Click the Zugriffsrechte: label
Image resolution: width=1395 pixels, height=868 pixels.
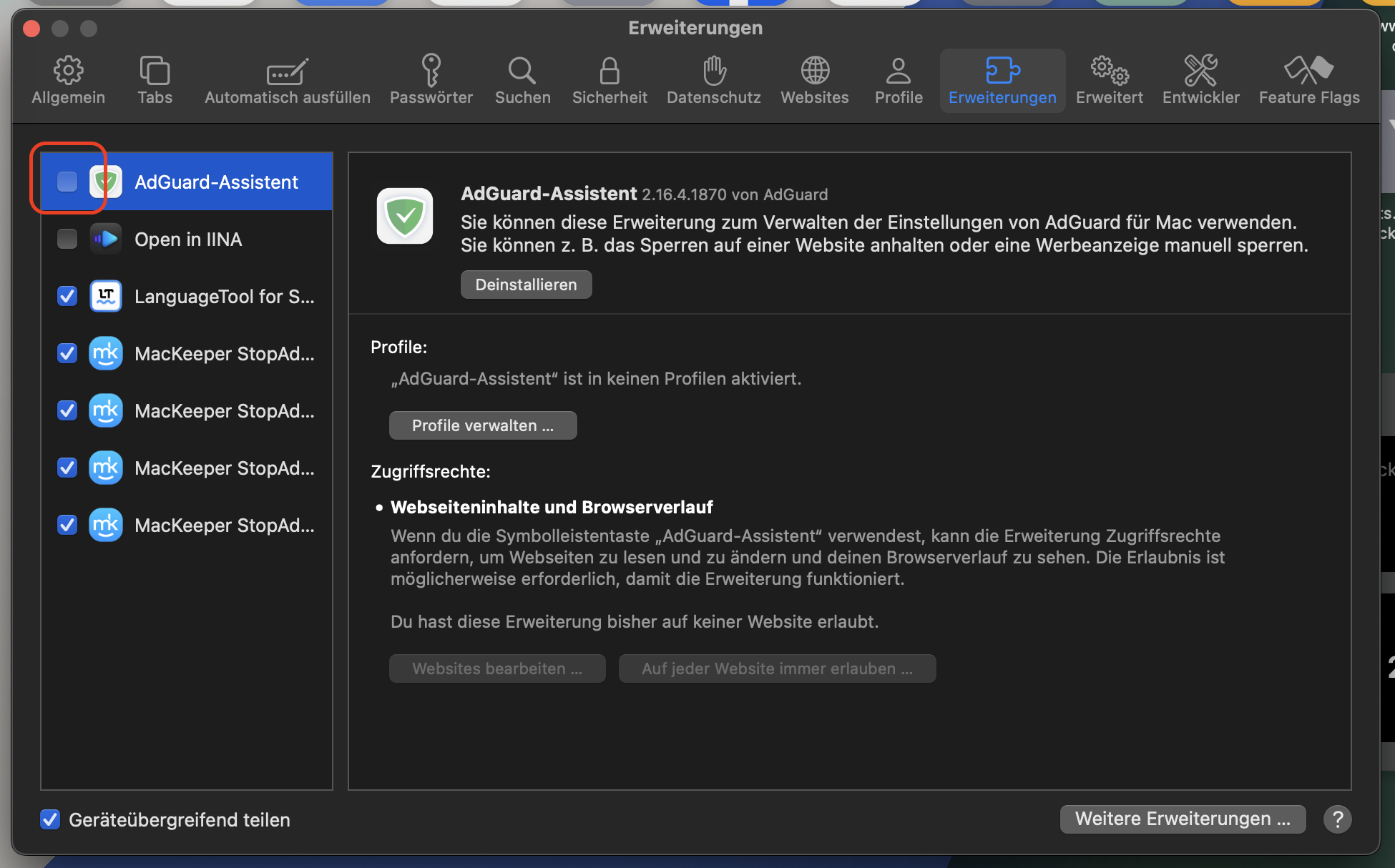coord(431,472)
